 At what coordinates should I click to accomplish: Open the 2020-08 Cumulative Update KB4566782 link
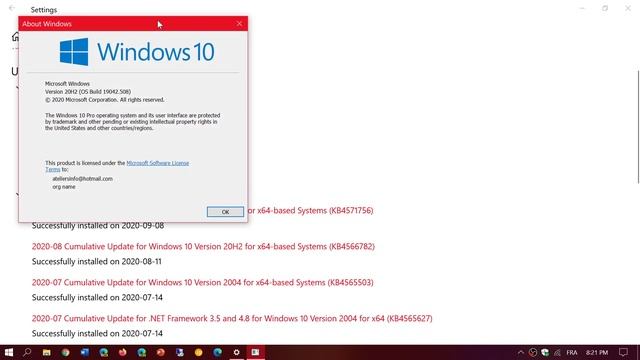[x=203, y=247]
